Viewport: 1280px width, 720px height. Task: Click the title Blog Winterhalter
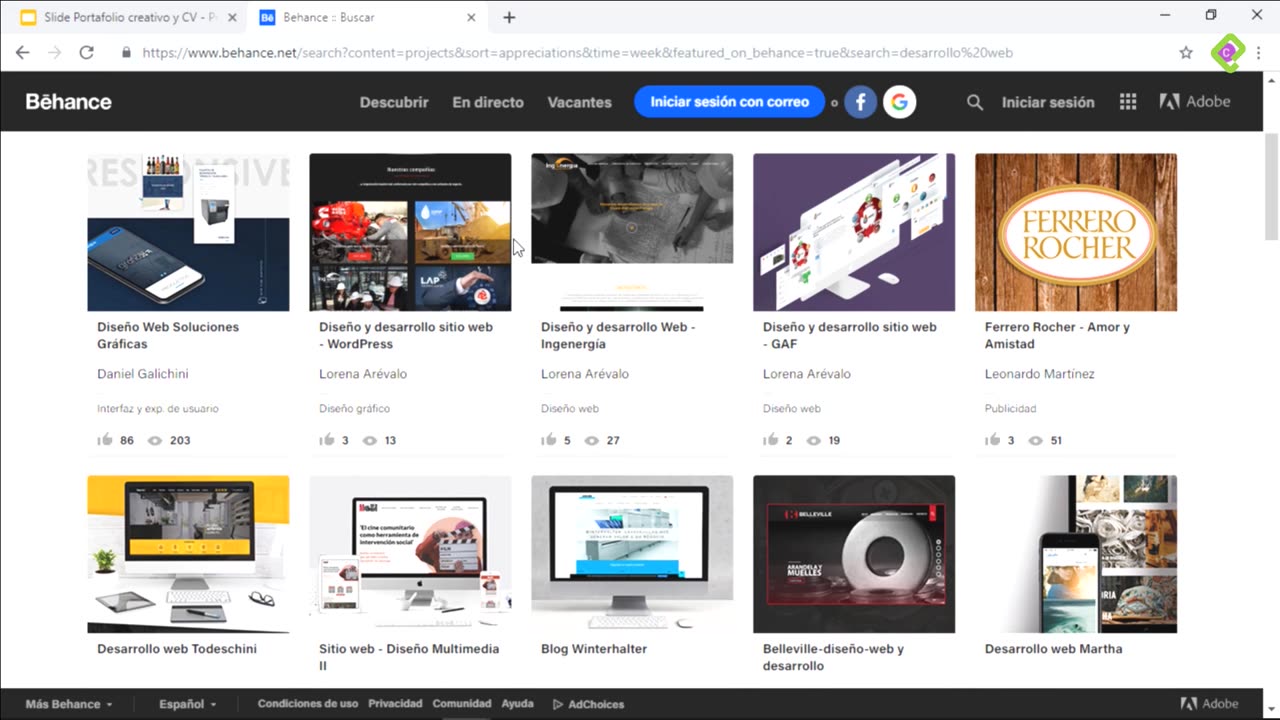594,649
